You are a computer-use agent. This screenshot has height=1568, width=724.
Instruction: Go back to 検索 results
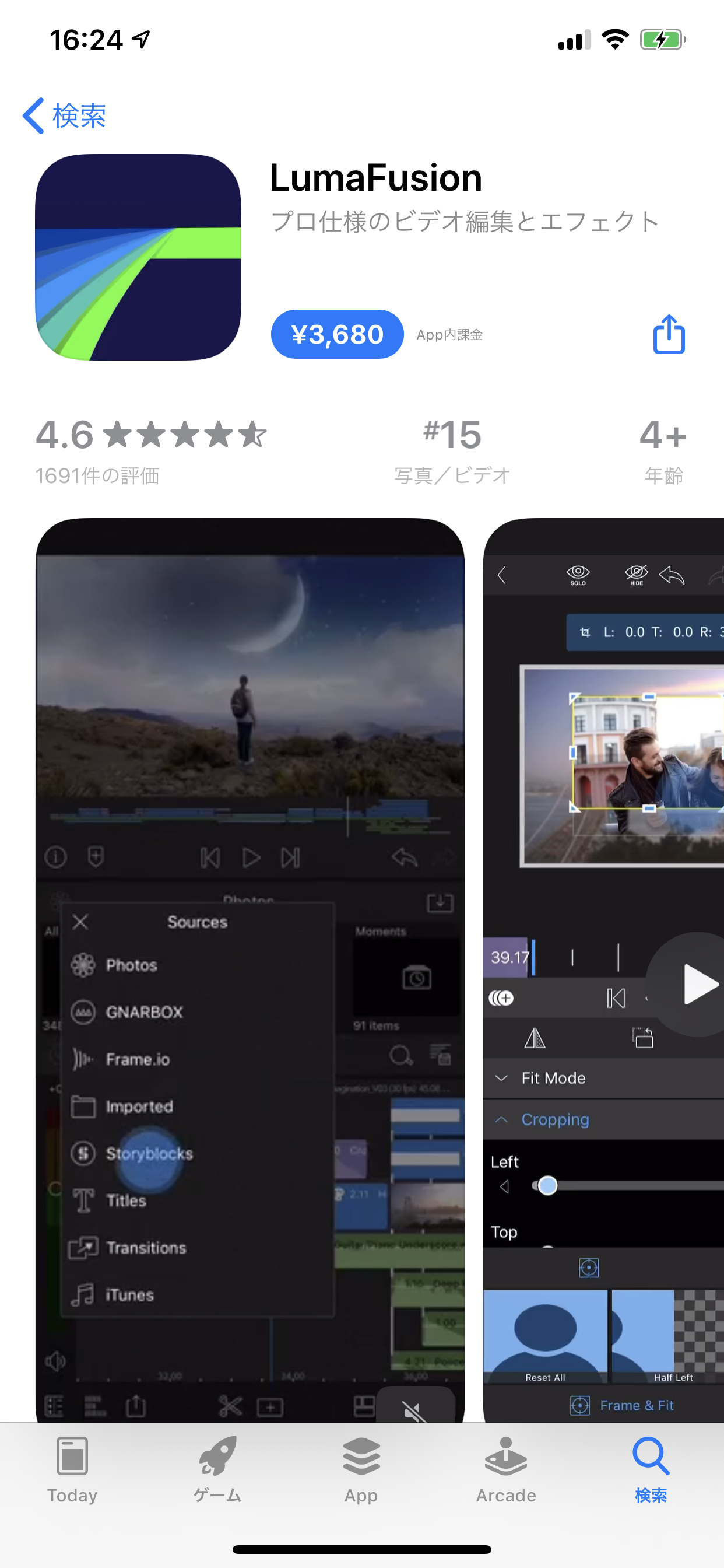65,116
